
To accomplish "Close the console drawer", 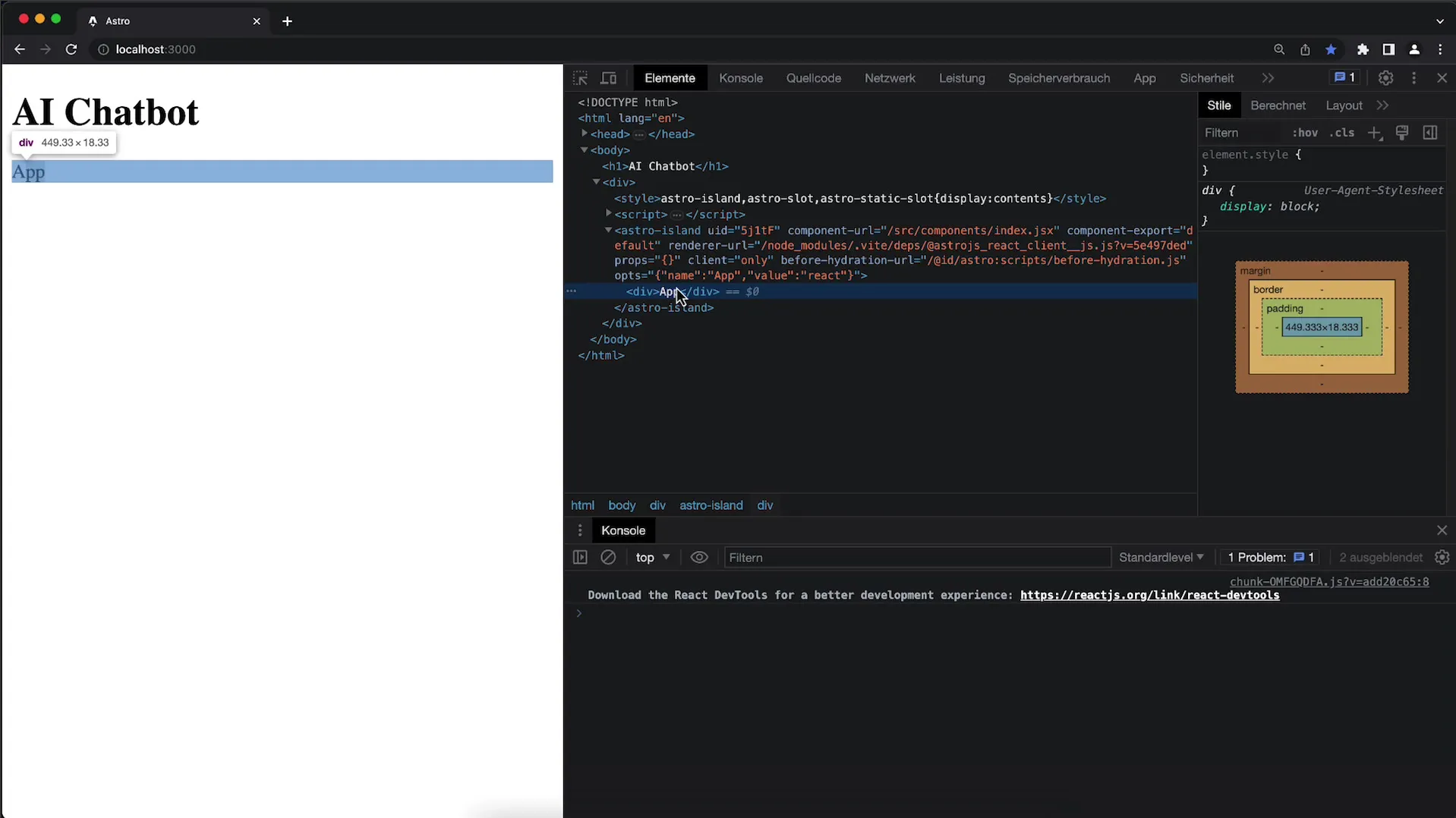I will click(1442, 530).
